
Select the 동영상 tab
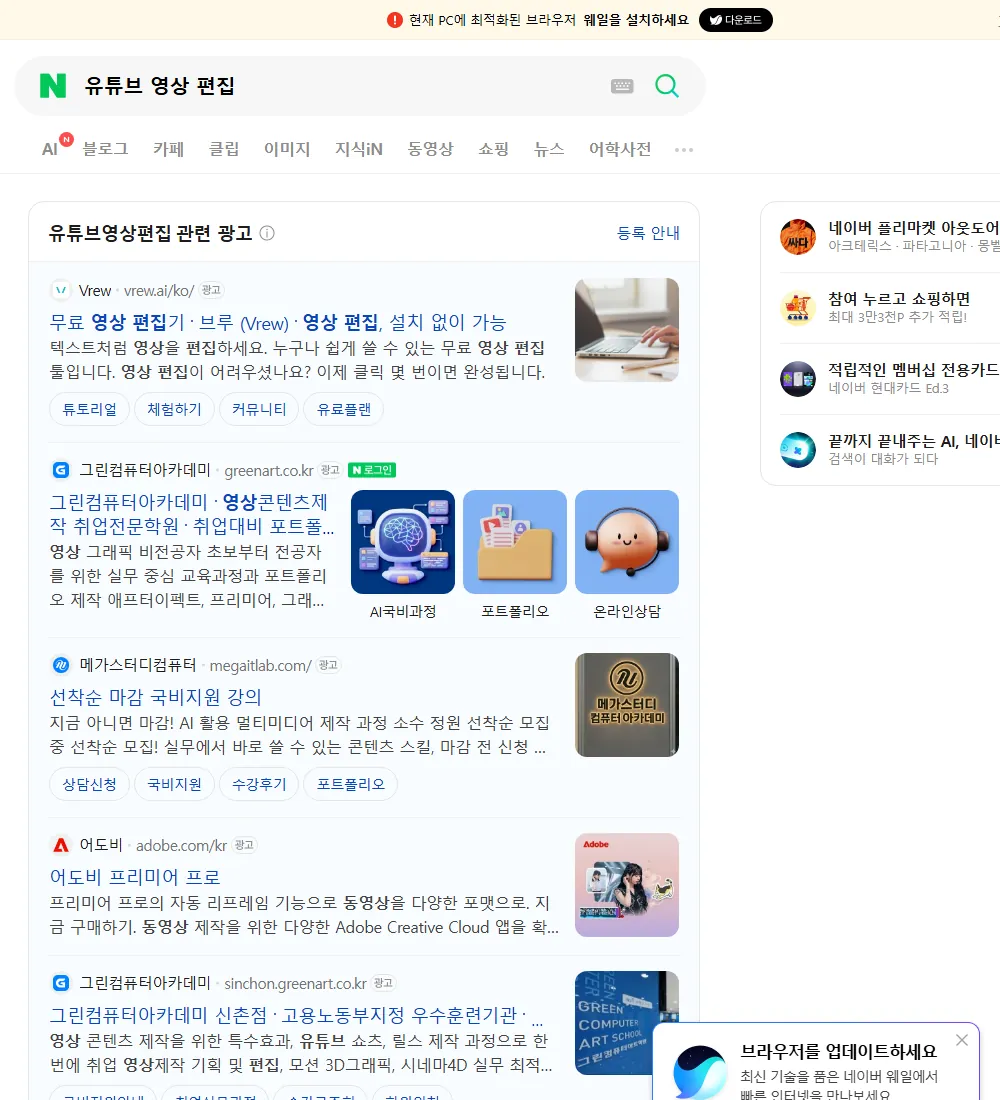pyautogui.click(x=430, y=149)
